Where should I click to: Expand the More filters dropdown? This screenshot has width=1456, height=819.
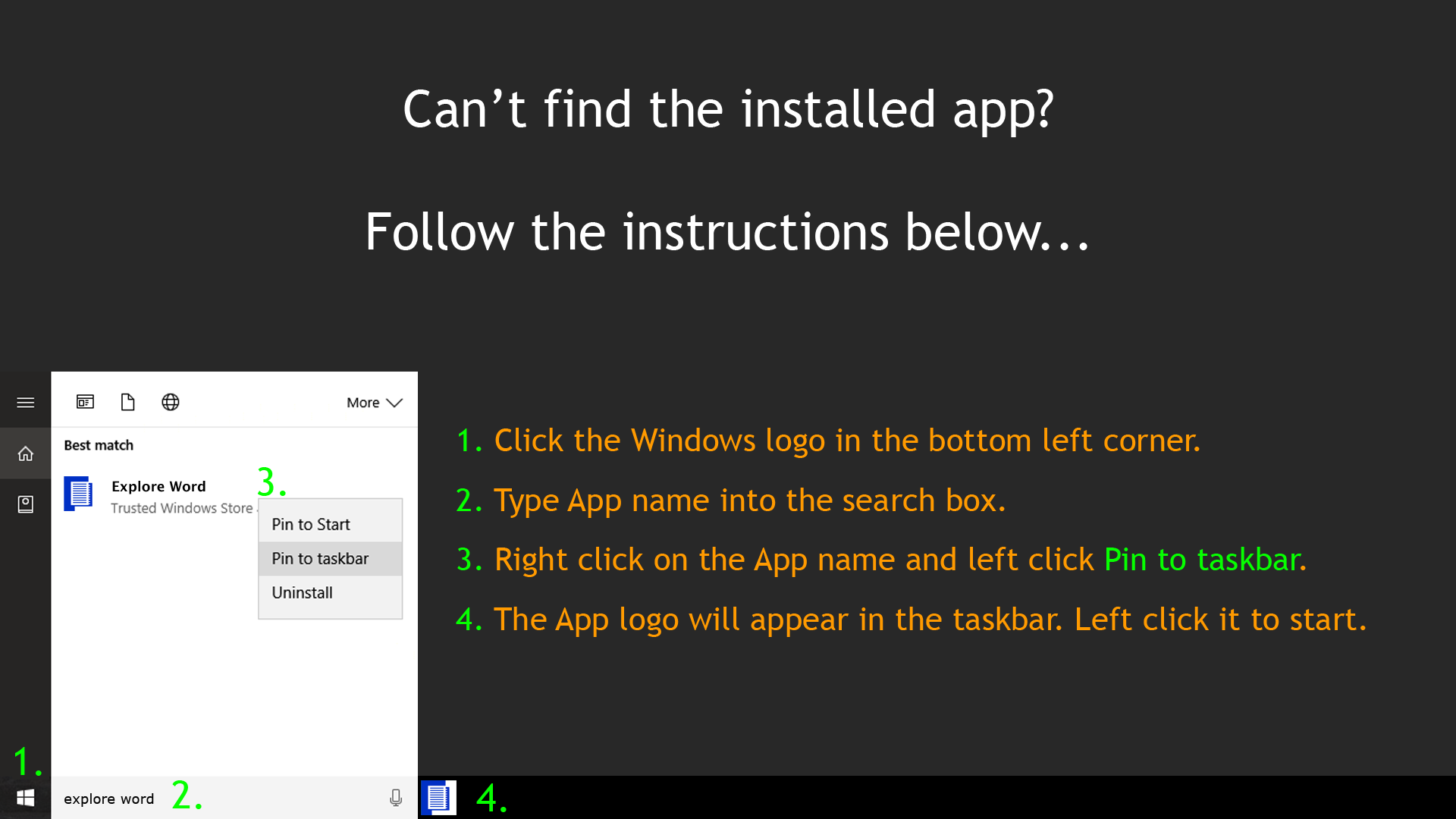click(x=374, y=403)
